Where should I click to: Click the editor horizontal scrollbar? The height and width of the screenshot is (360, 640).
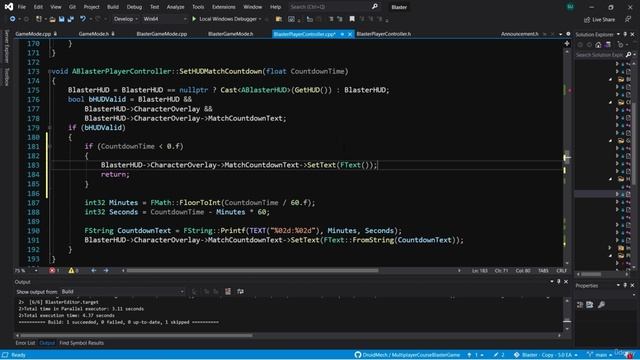click(252, 270)
